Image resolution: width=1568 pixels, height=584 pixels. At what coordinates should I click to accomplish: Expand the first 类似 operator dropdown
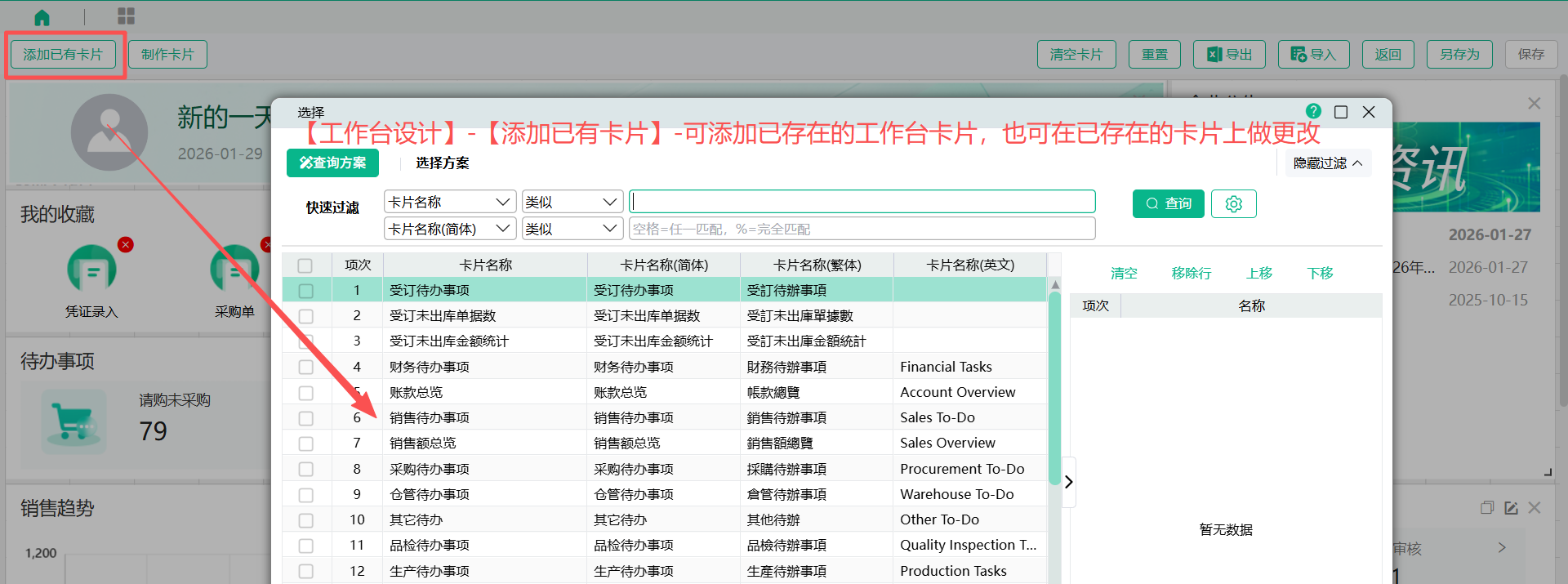coord(572,202)
